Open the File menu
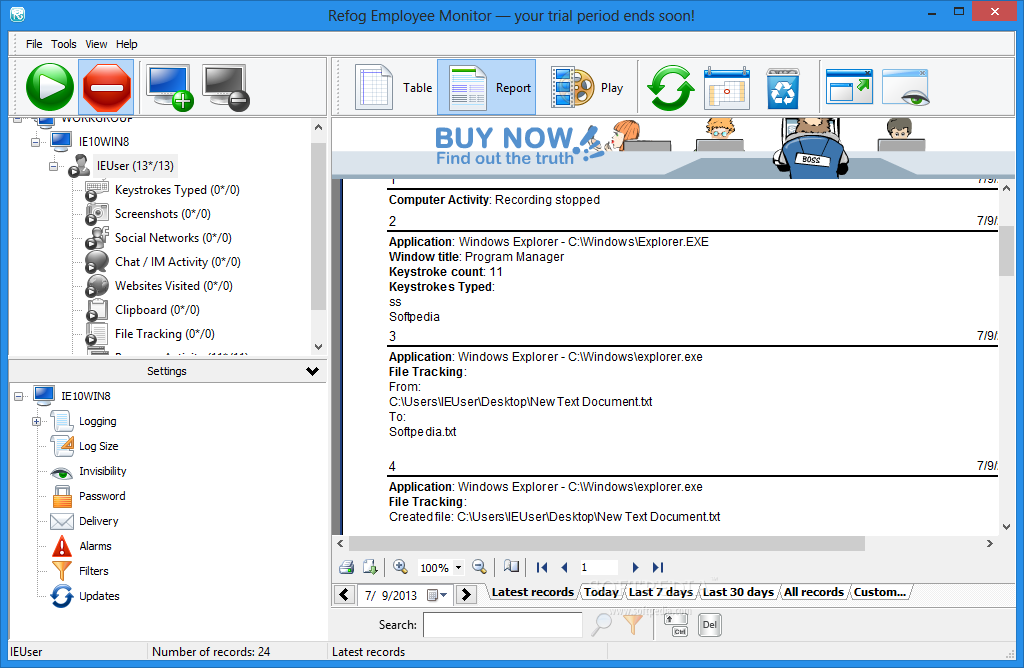This screenshot has height=668, width=1024. 34,44
